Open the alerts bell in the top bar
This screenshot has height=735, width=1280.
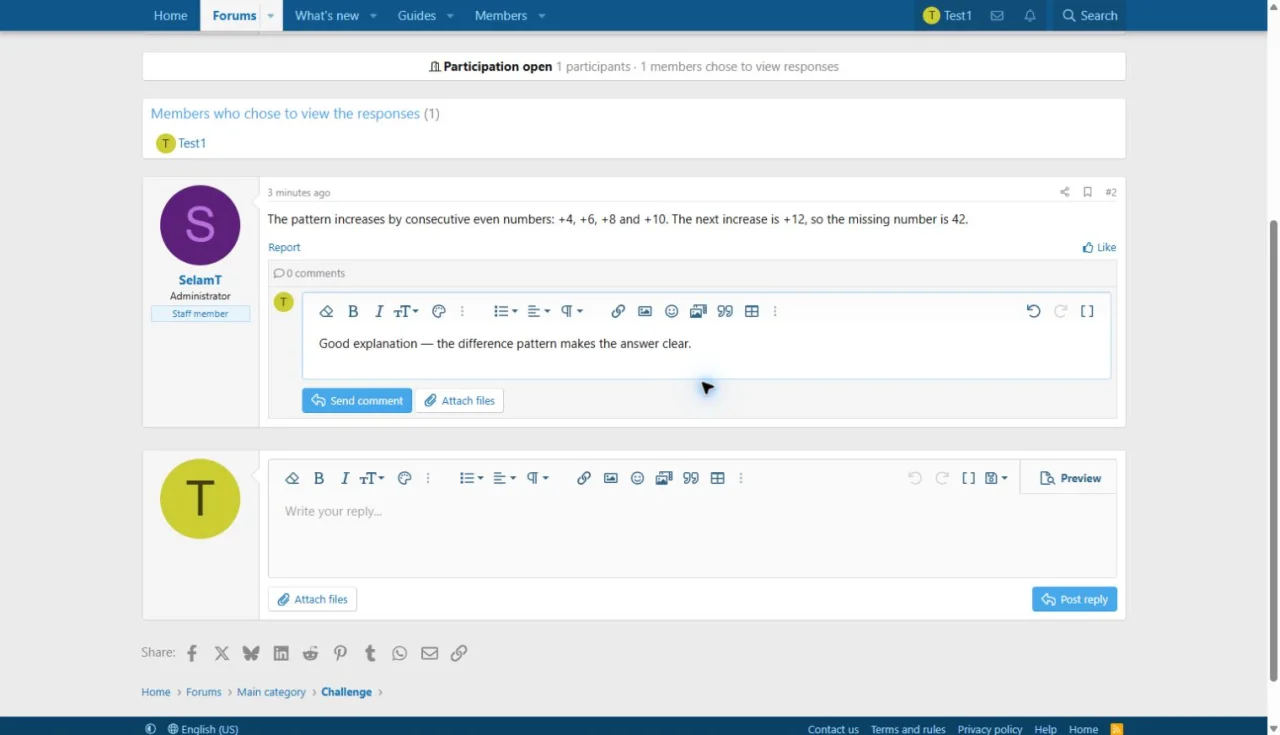[1030, 16]
